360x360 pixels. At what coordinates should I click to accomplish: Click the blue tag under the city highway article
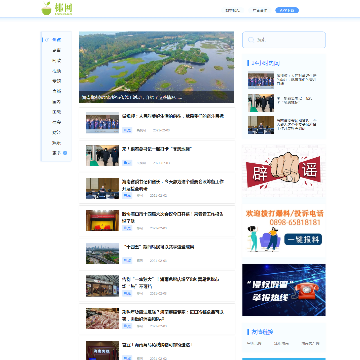[x=127, y=260]
